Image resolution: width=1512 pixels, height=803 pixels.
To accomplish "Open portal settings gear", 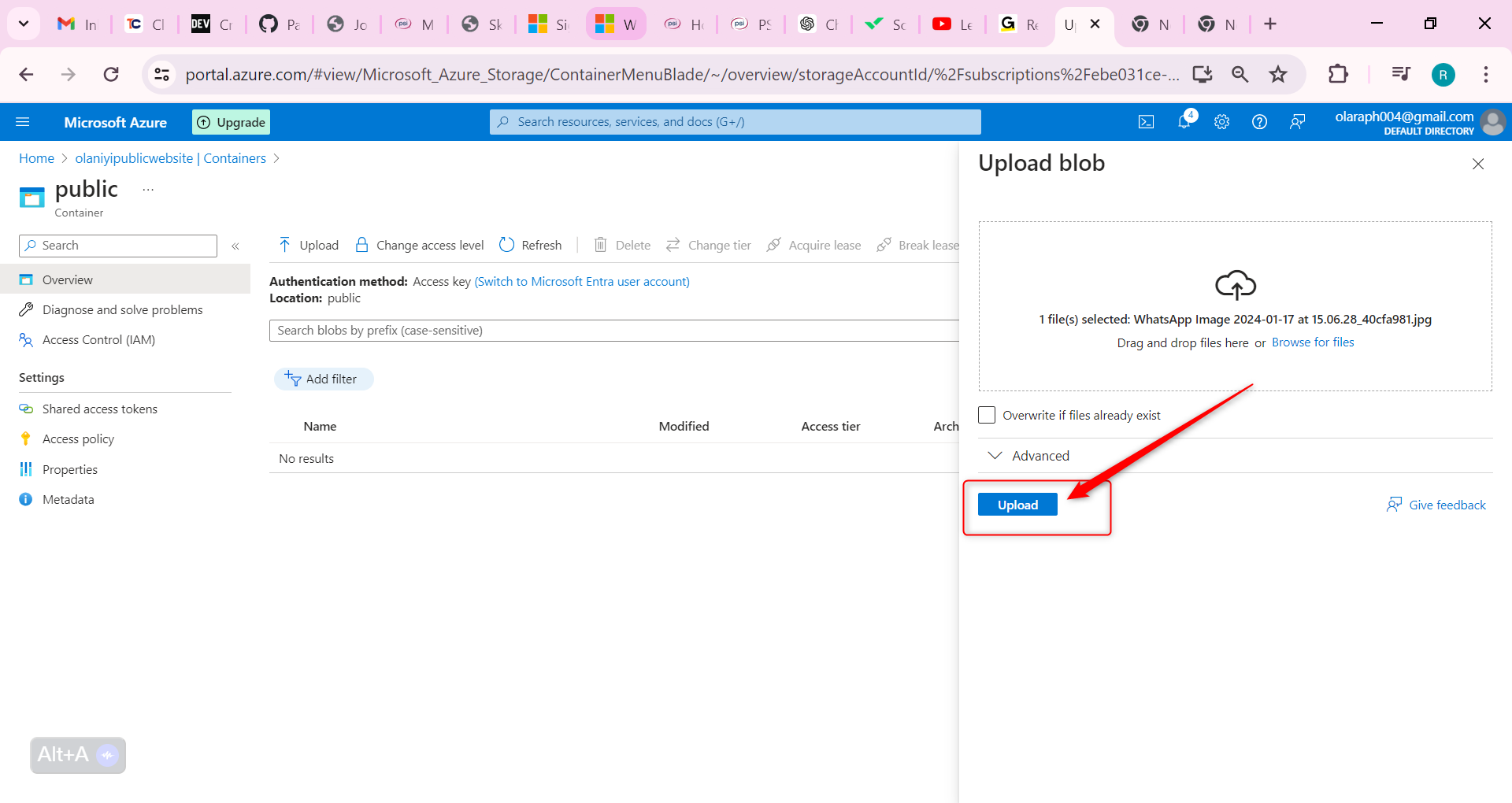I will tap(1221, 122).
